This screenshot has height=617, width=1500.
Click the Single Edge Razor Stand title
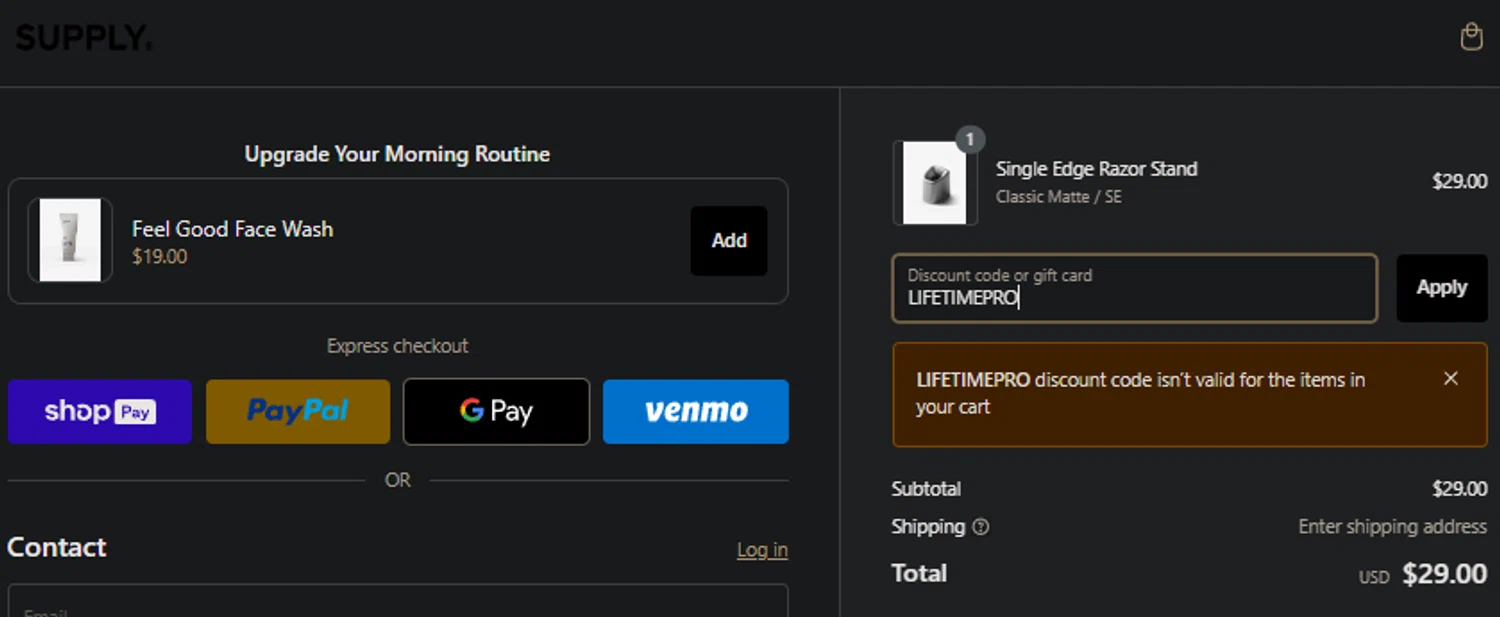pos(1096,169)
